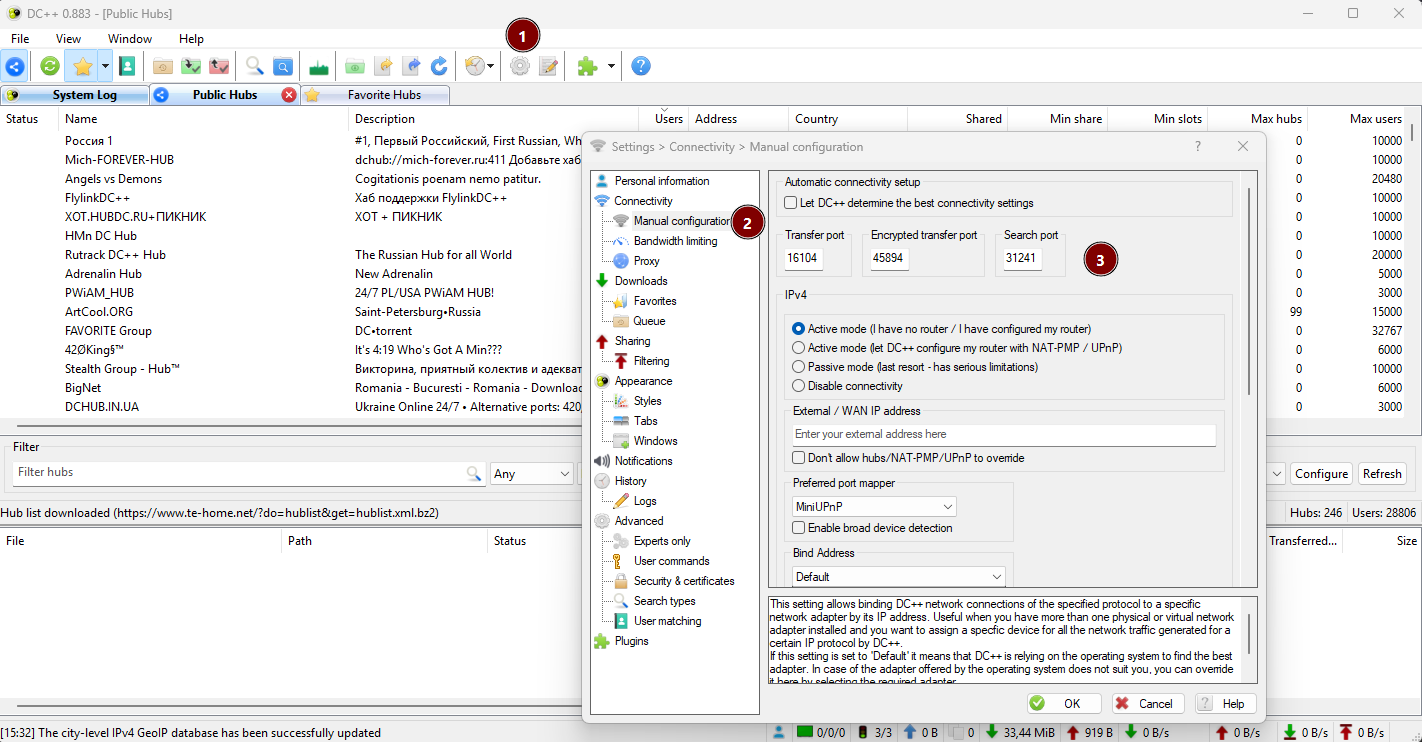Open the Notepad toolbar icon
Image resolution: width=1422 pixels, height=742 pixels.
[x=548, y=66]
